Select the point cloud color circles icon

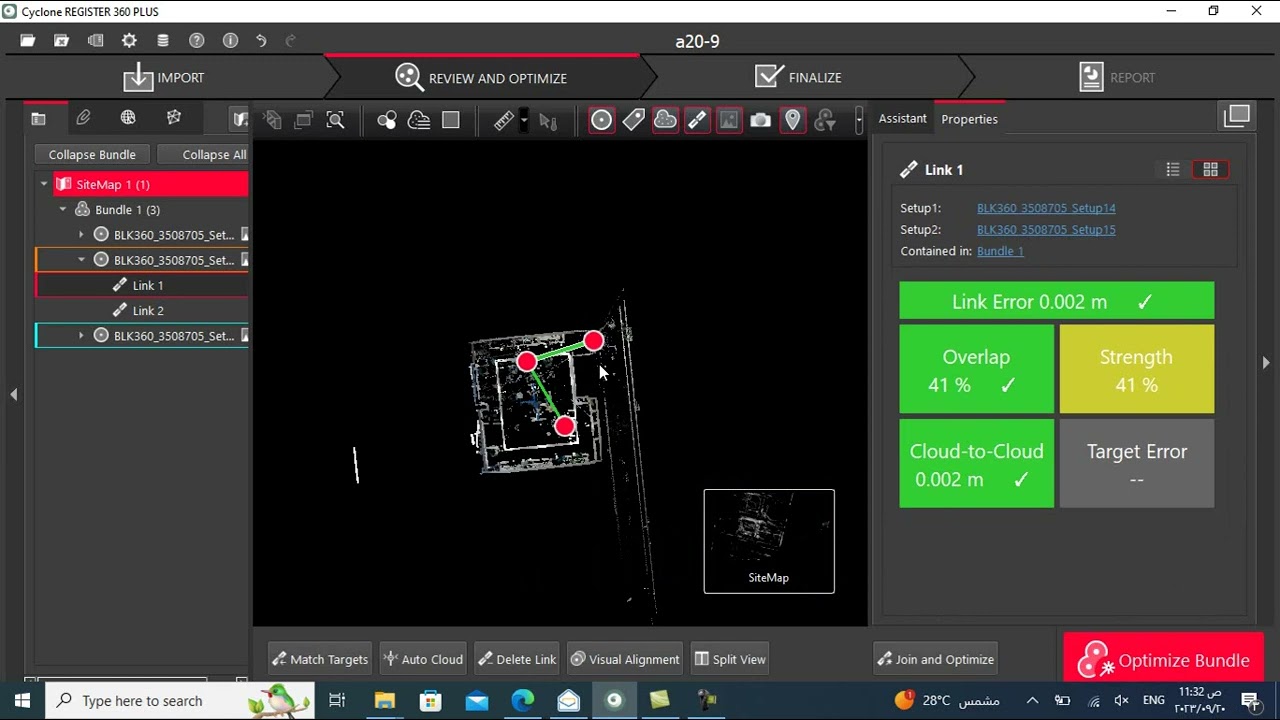pyautogui.click(x=387, y=120)
